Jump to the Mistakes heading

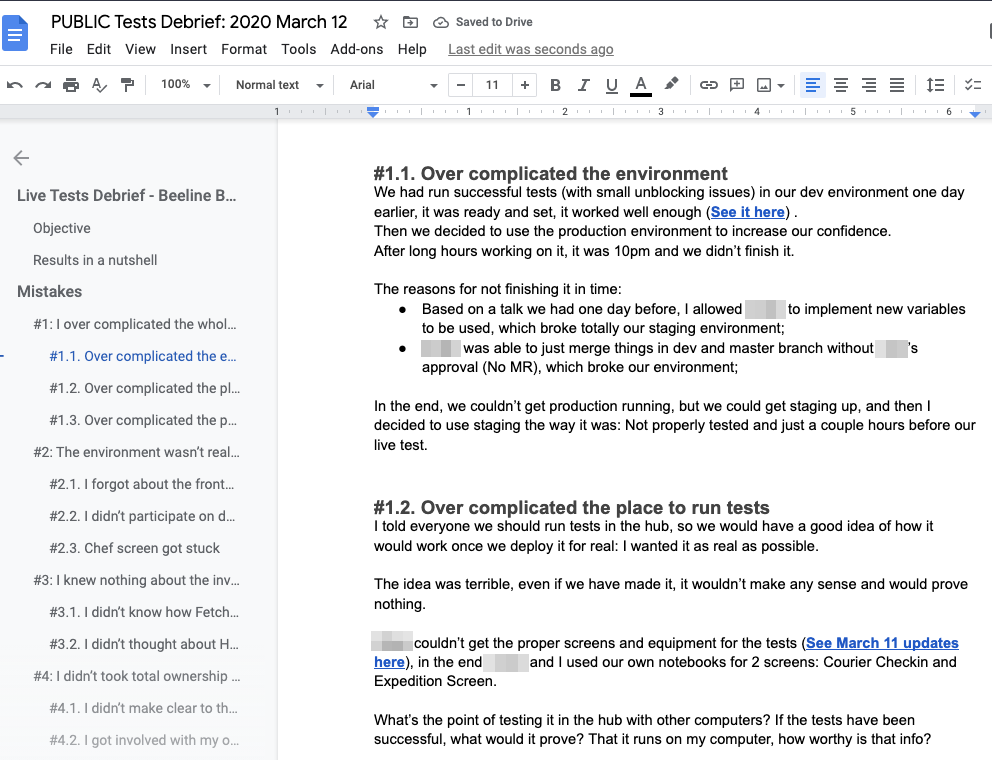49,292
